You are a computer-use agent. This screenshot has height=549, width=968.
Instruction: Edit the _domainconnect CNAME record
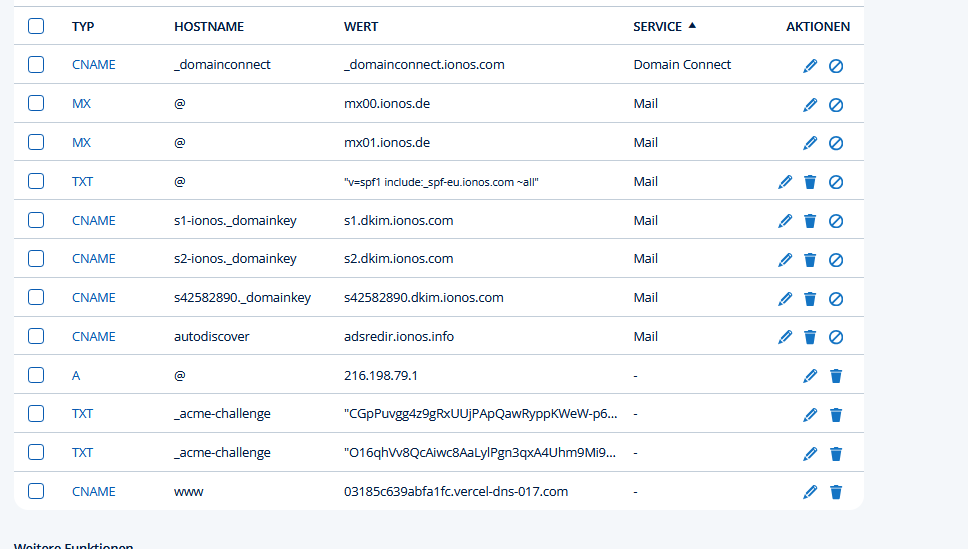click(x=810, y=65)
